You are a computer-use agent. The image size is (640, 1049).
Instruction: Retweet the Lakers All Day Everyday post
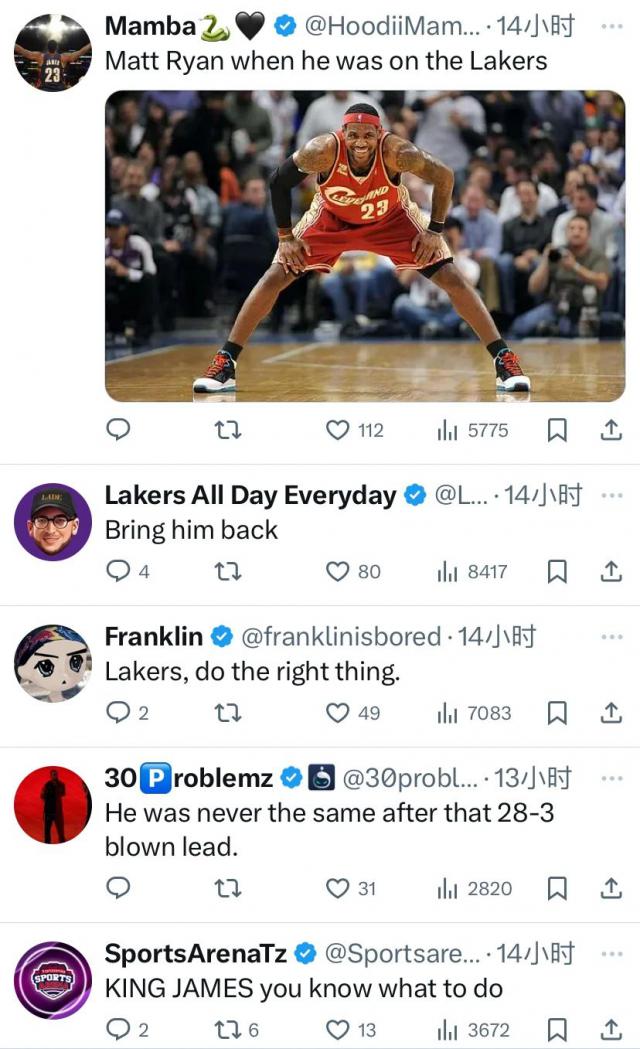point(229,572)
